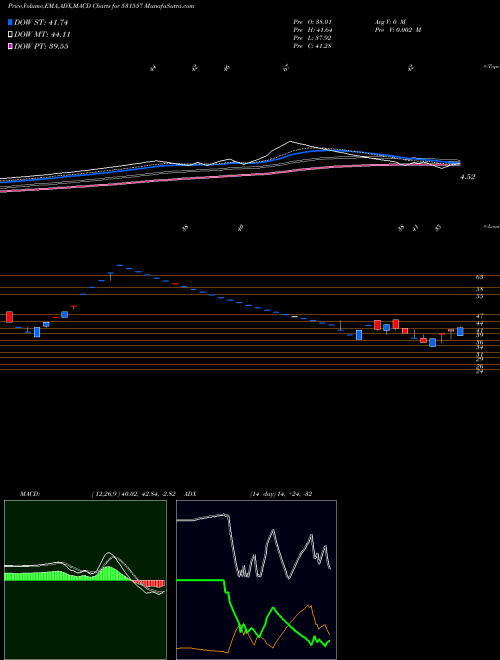Click the last blue candlestick on right

coord(460,332)
